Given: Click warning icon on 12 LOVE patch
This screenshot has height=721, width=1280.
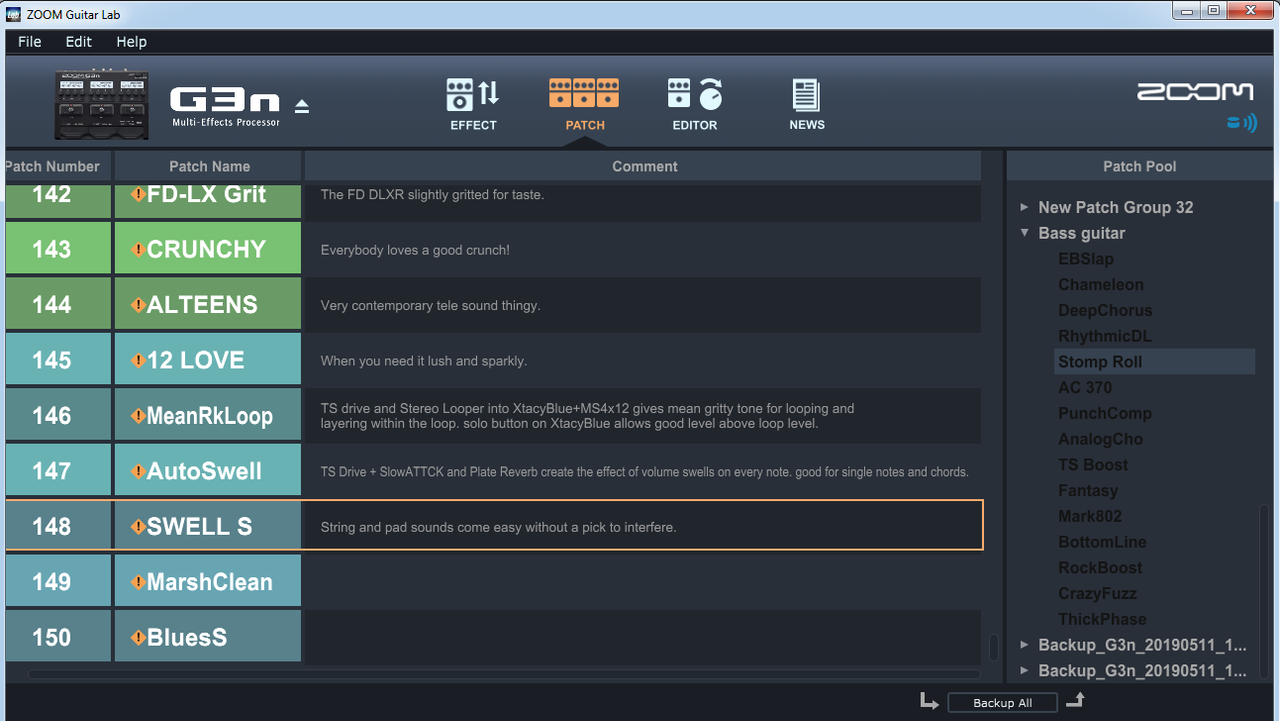Looking at the screenshot, I should [138, 360].
